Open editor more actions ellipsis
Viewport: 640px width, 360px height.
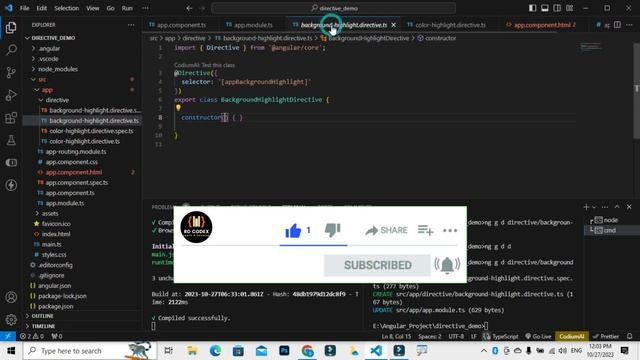click(629, 25)
